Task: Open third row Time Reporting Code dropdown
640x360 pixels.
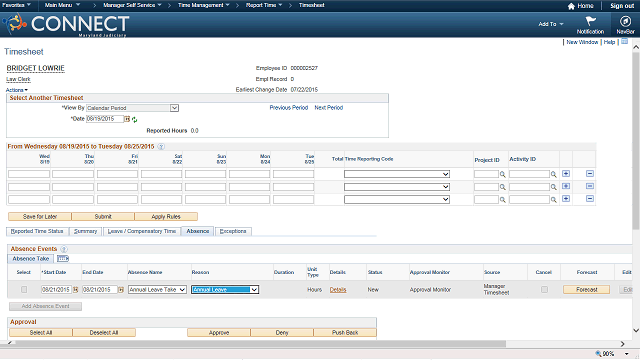Action: [x=397, y=200]
